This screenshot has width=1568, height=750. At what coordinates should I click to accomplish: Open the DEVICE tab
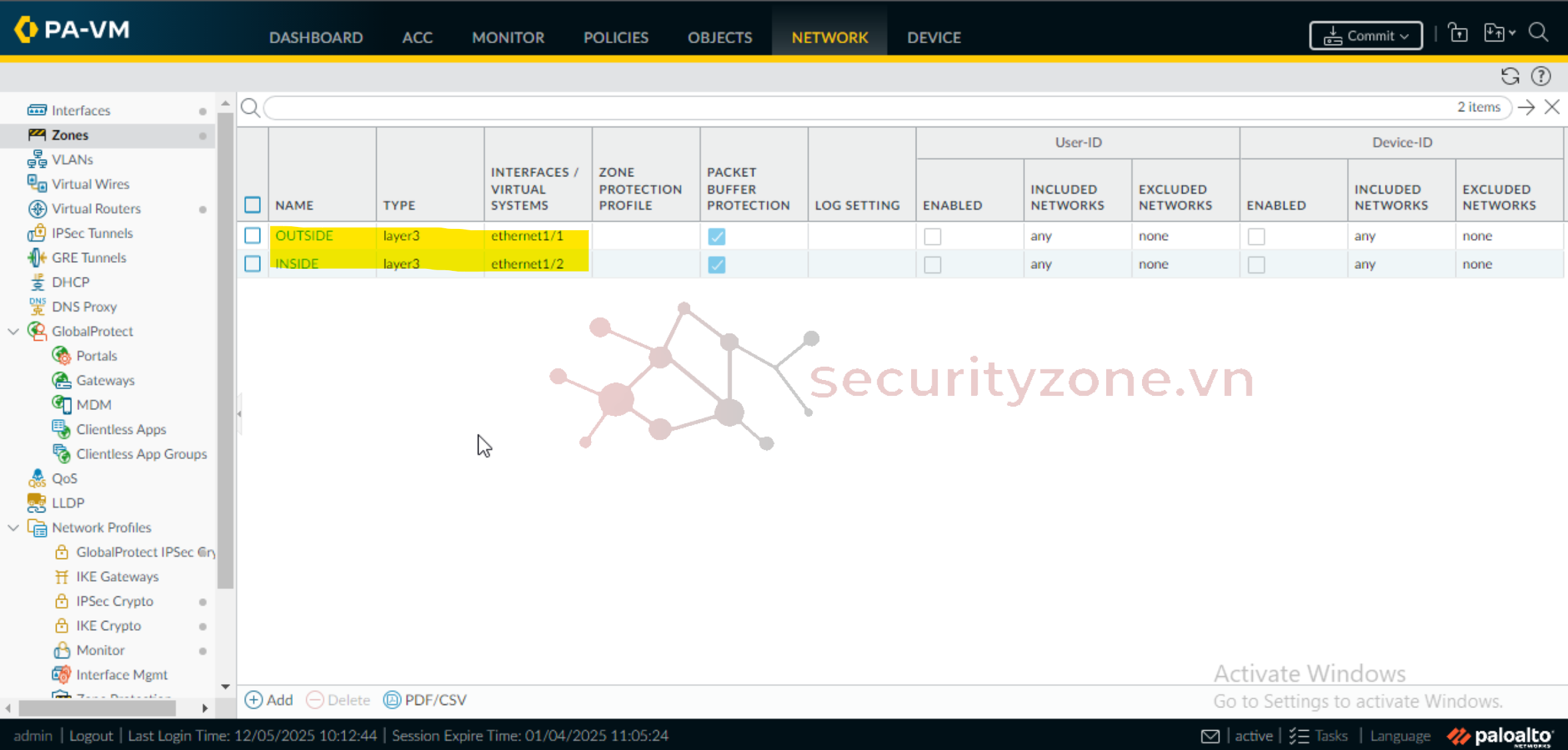(x=934, y=37)
